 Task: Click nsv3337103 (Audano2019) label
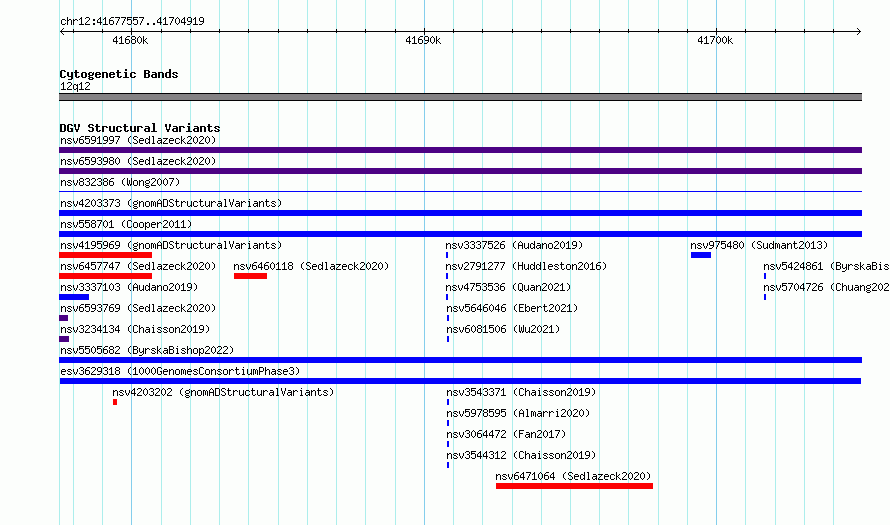[x=129, y=287]
